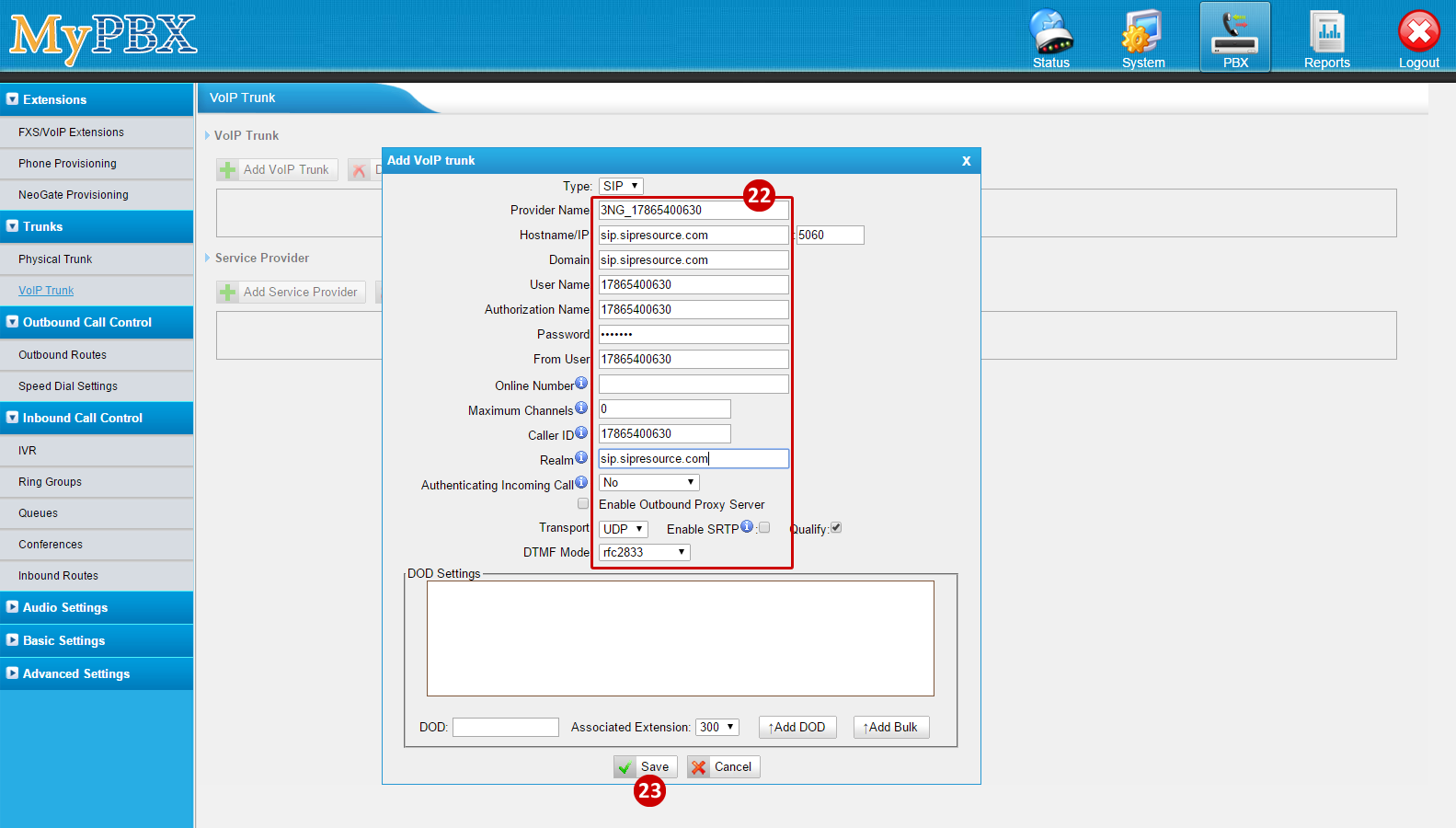Toggle the Enable SRTP checkbox
Image resolution: width=1456 pixels, height=828 pixels.
tap(764, 528)
